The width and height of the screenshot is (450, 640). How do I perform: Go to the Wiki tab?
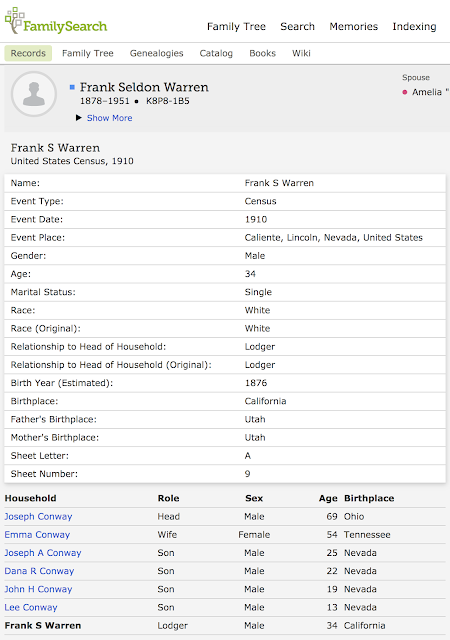tap(301, 53)
